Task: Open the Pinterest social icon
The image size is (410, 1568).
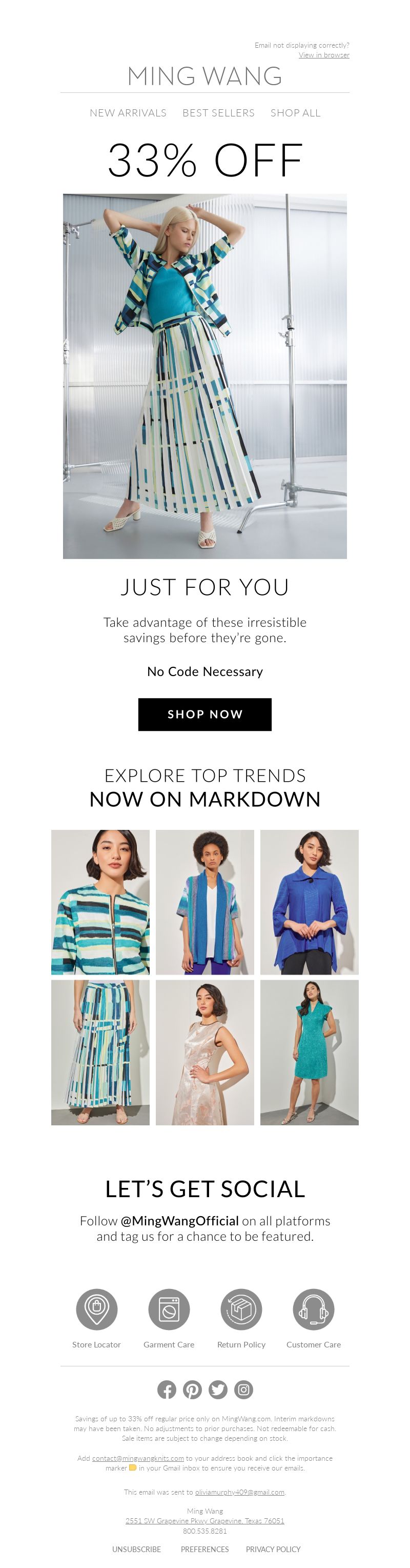Action: pos(192,1389)
